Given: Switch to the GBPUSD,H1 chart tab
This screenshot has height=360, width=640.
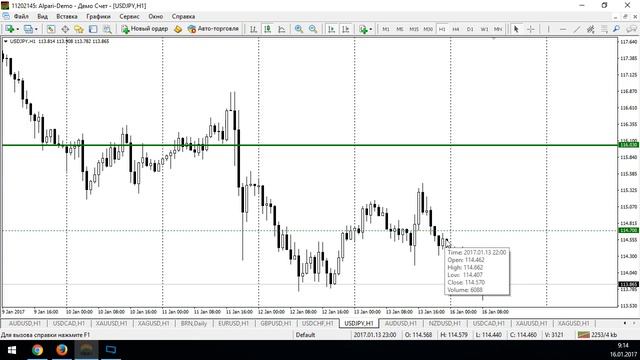Looking at the screenshot, I should point(276,323).
